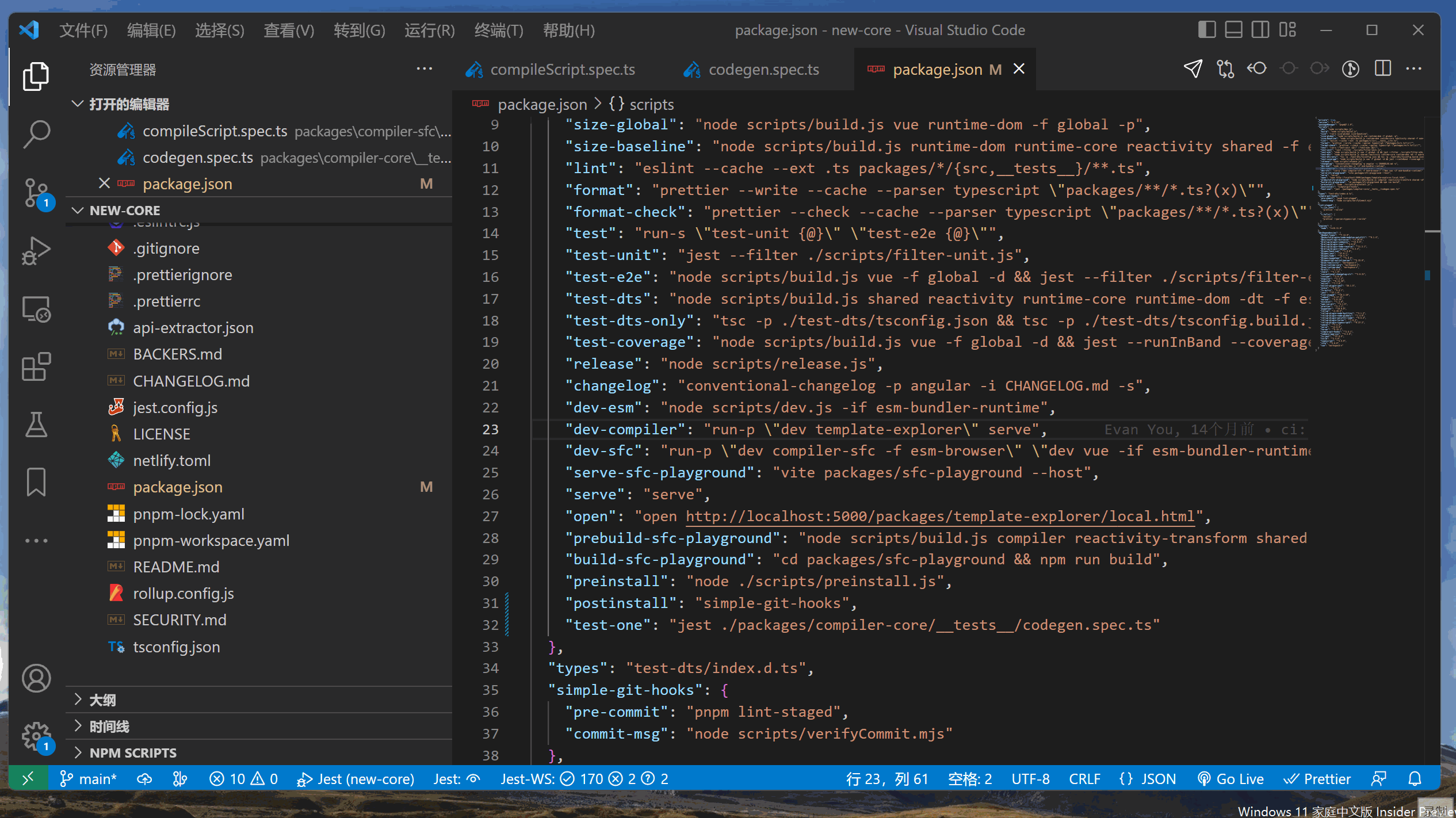Go to previous revision icon in editor toolbar

point(1257,69)
